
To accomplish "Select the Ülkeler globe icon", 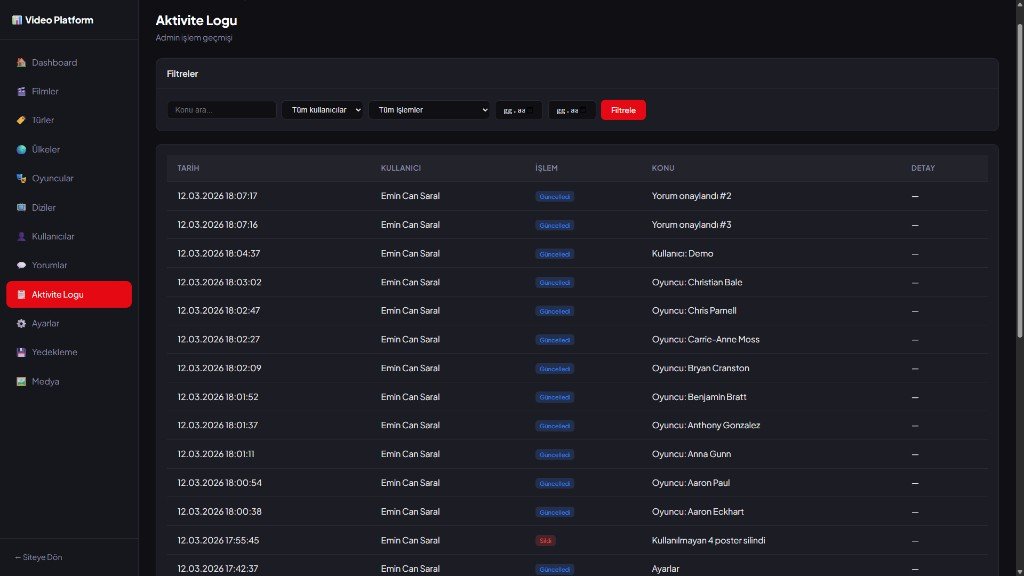I will click(x=21, y=149).
